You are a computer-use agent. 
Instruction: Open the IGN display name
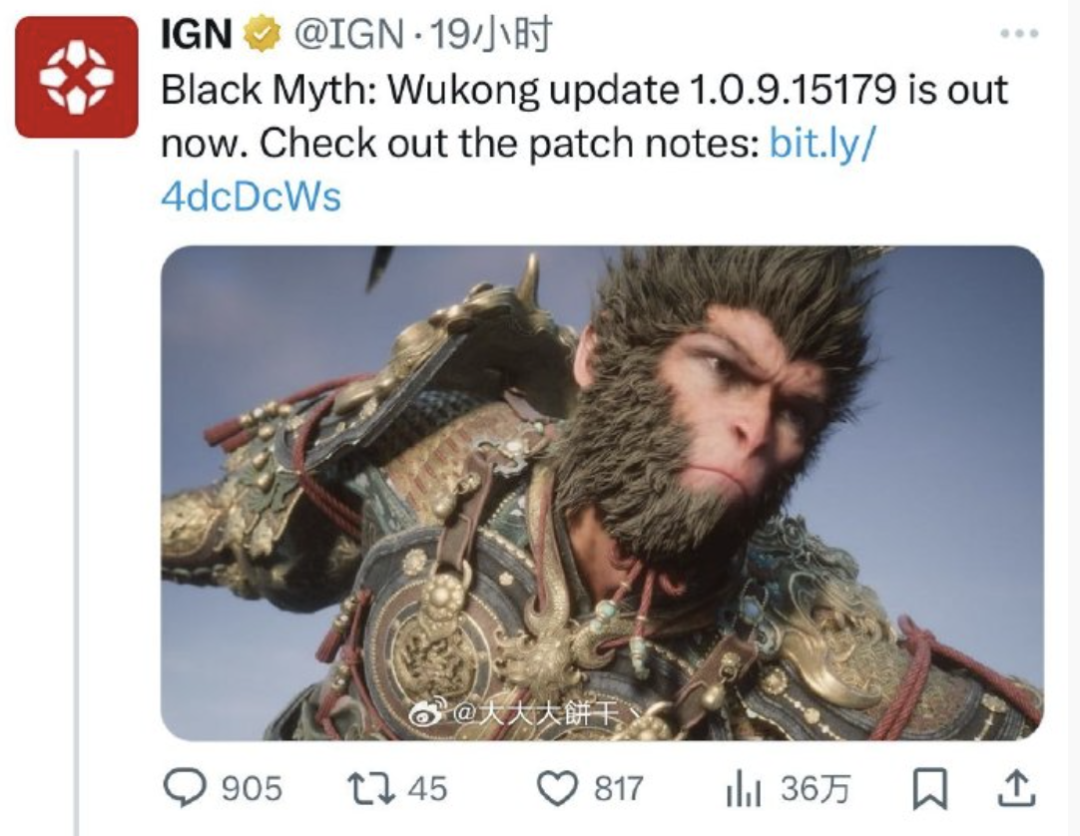196,34
